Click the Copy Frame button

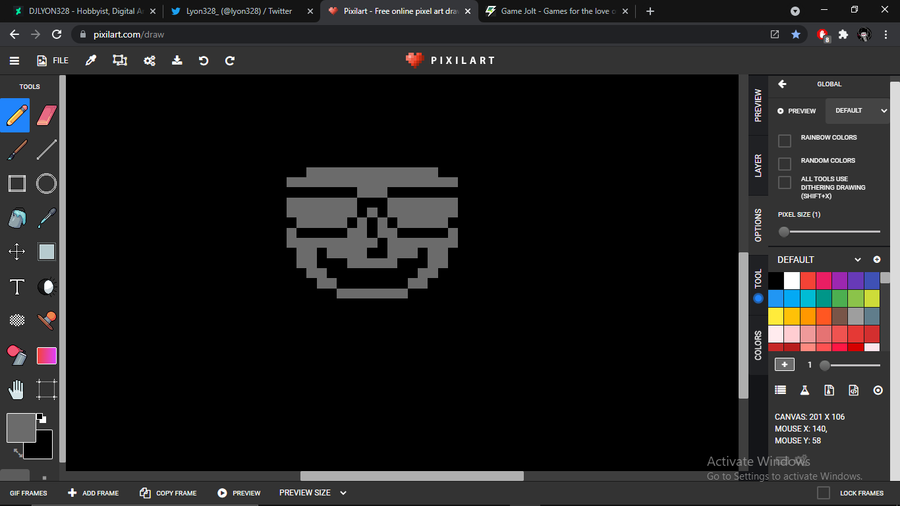(168, 493)
